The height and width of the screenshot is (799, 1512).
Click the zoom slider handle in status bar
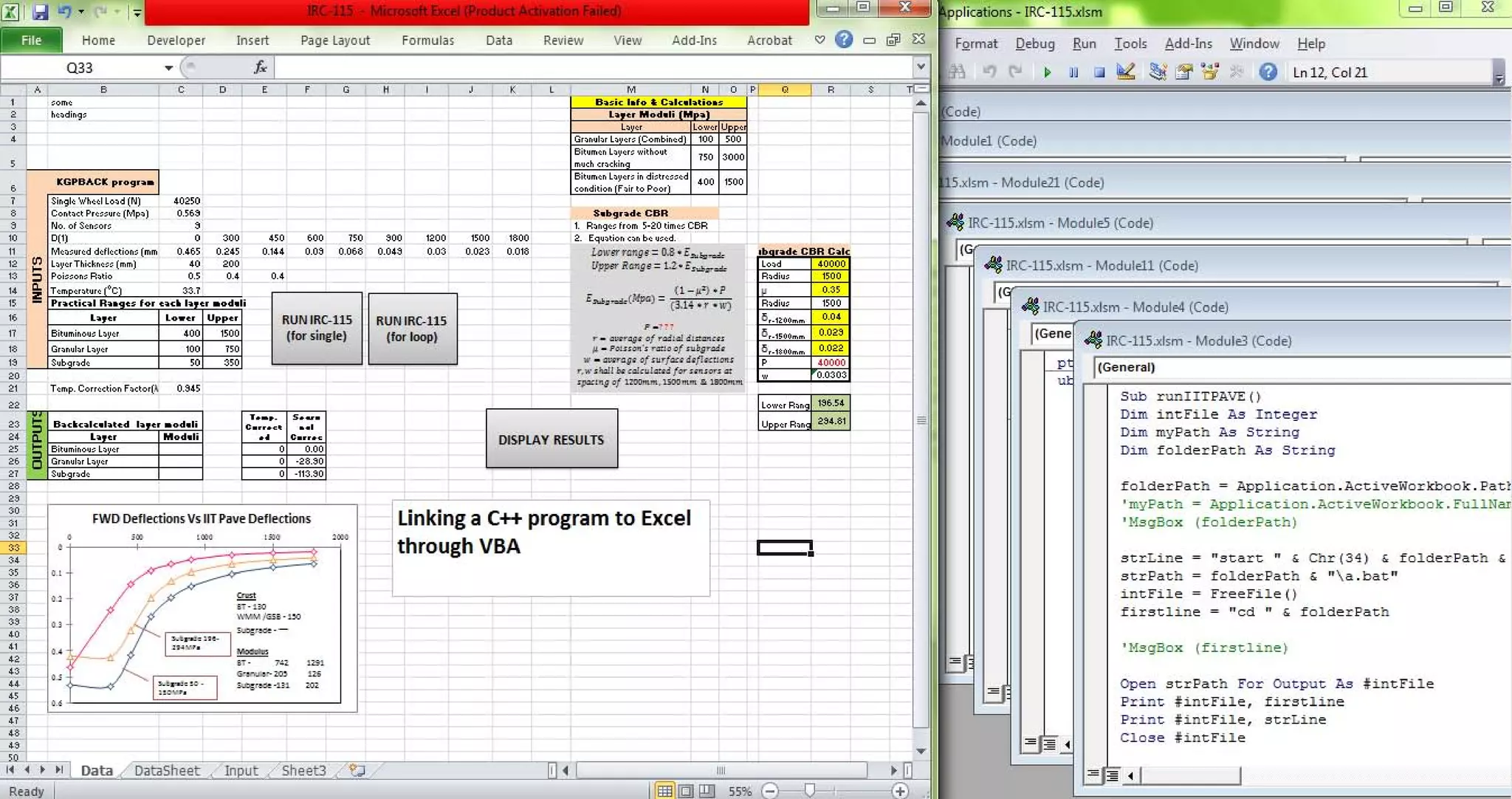coord(810,791)
